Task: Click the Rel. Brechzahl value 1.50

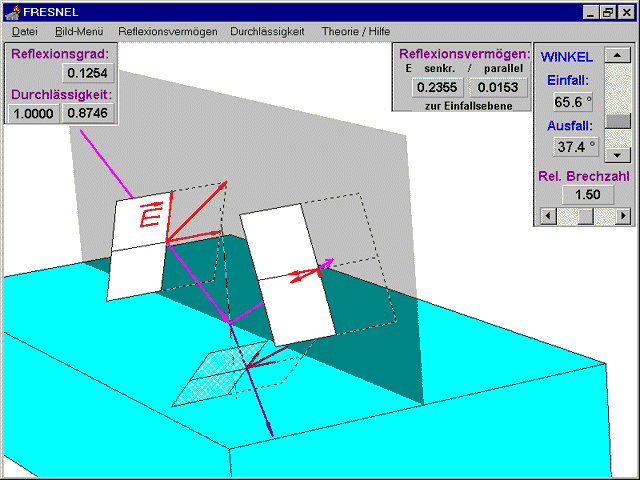Action: 588,195
